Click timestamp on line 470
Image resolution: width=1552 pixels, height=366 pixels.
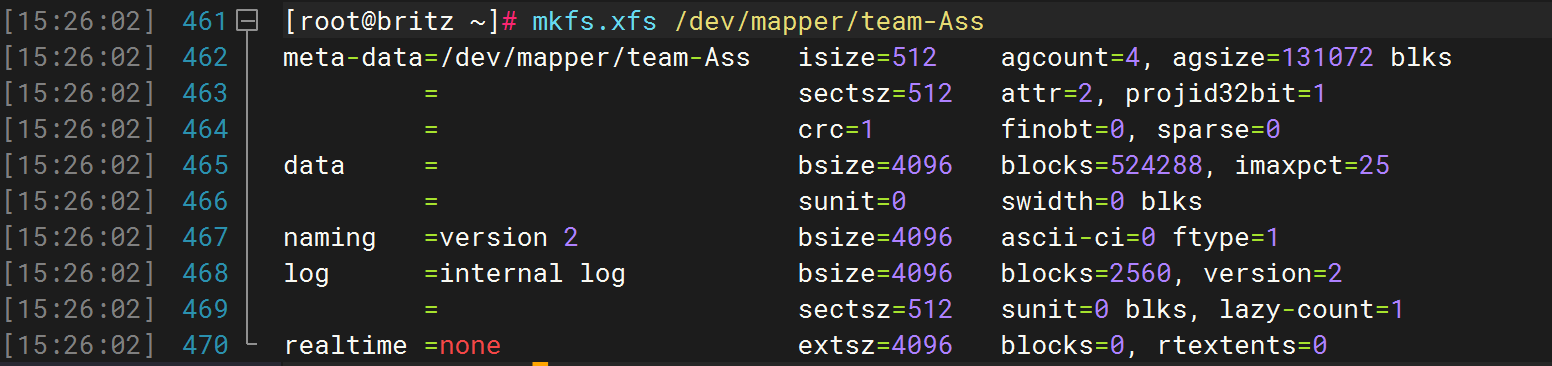pyautogui.click(x=79, y=345)
